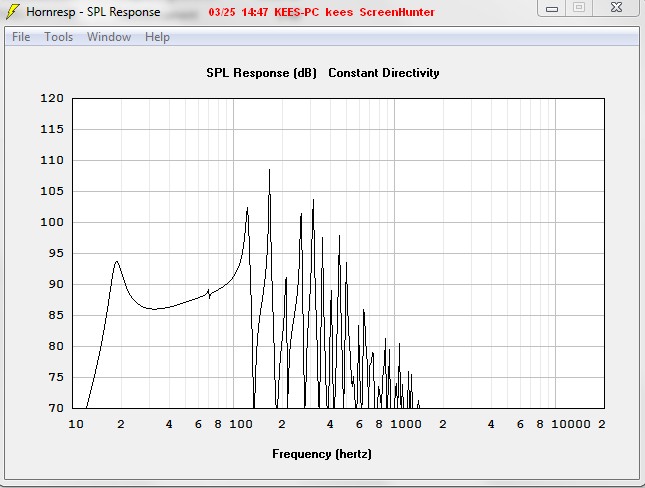Viewport: 645px width, 488px height.
Task: Click the tallest SPL peak near 108 dB
Action: (x=269, y=170)
